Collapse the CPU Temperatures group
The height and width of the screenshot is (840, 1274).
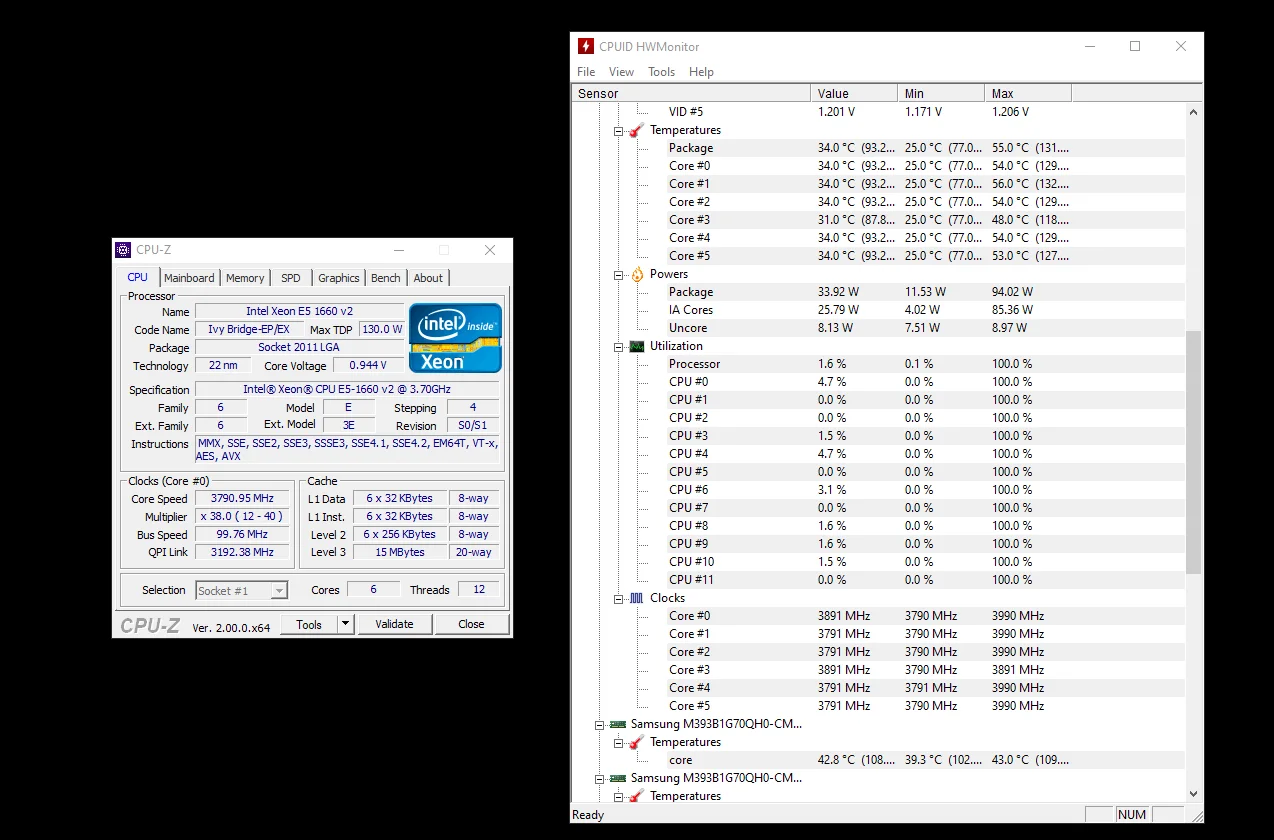(618, 131)
